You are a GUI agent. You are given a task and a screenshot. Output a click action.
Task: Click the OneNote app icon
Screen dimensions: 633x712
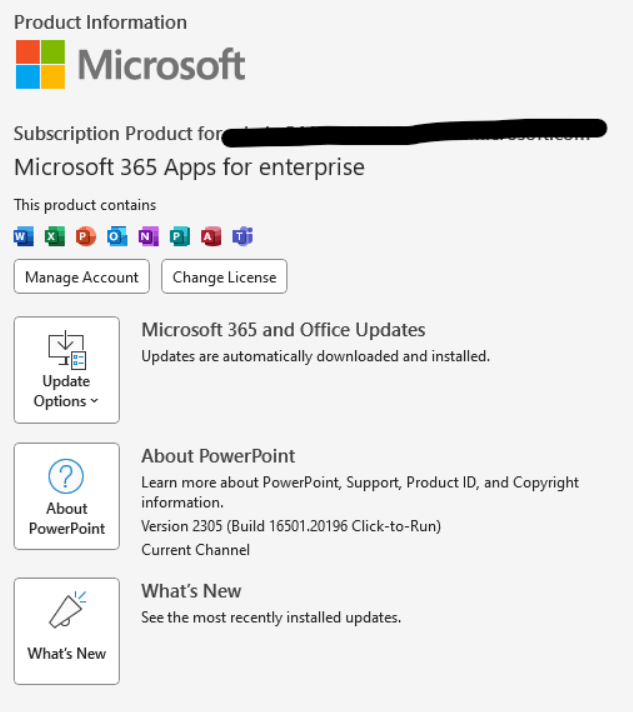[x=148, y=237]
